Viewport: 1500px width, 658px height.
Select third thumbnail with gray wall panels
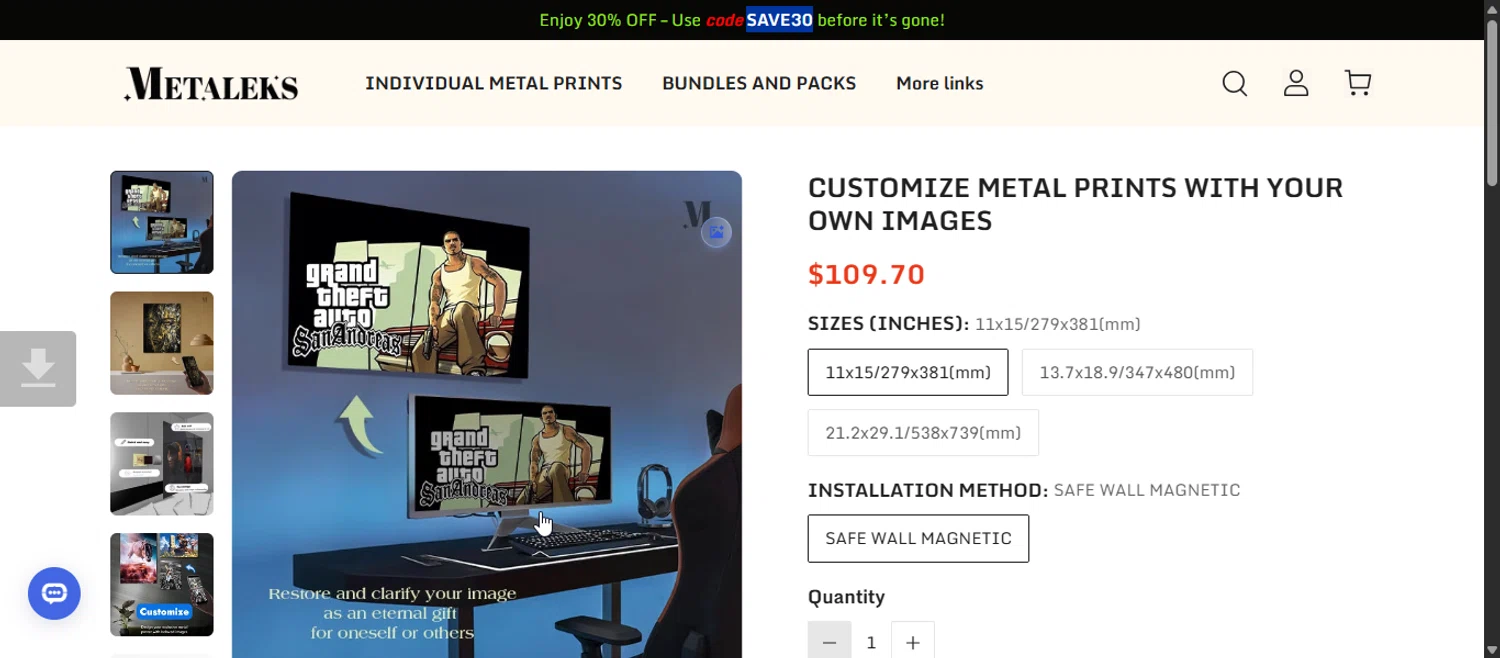[162, 464]
